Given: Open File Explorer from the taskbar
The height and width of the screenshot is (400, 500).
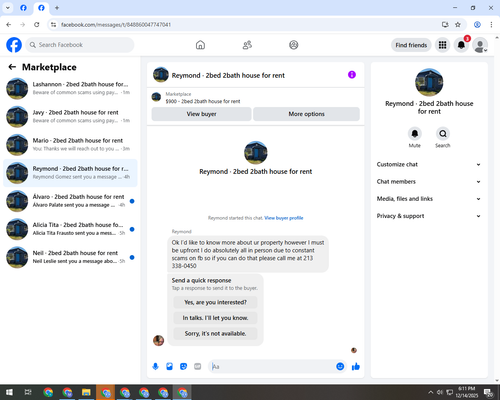Looking at the screenshot, I should coord(86,392).
